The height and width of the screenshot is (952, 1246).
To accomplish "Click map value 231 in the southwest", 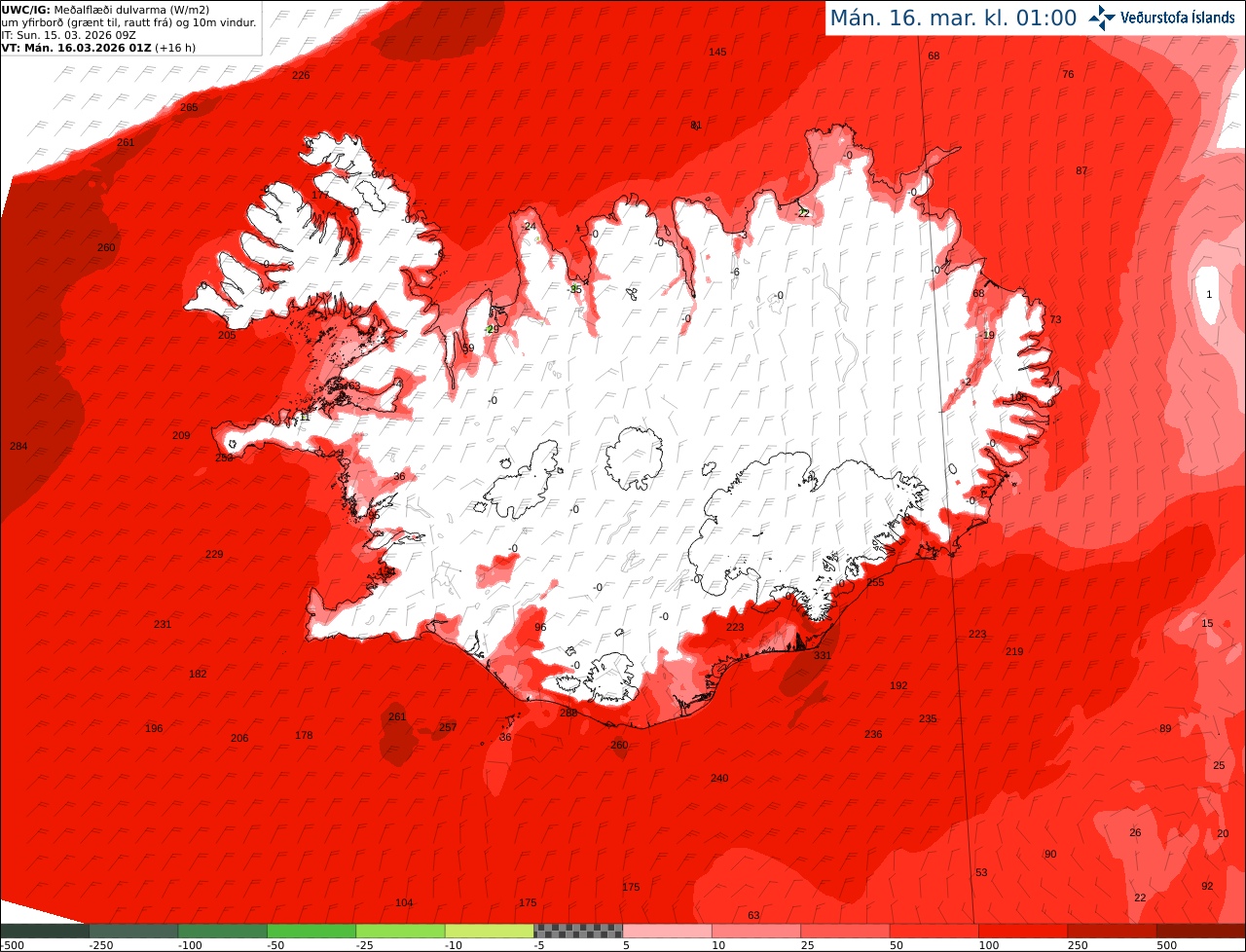I will pos(163,624).
